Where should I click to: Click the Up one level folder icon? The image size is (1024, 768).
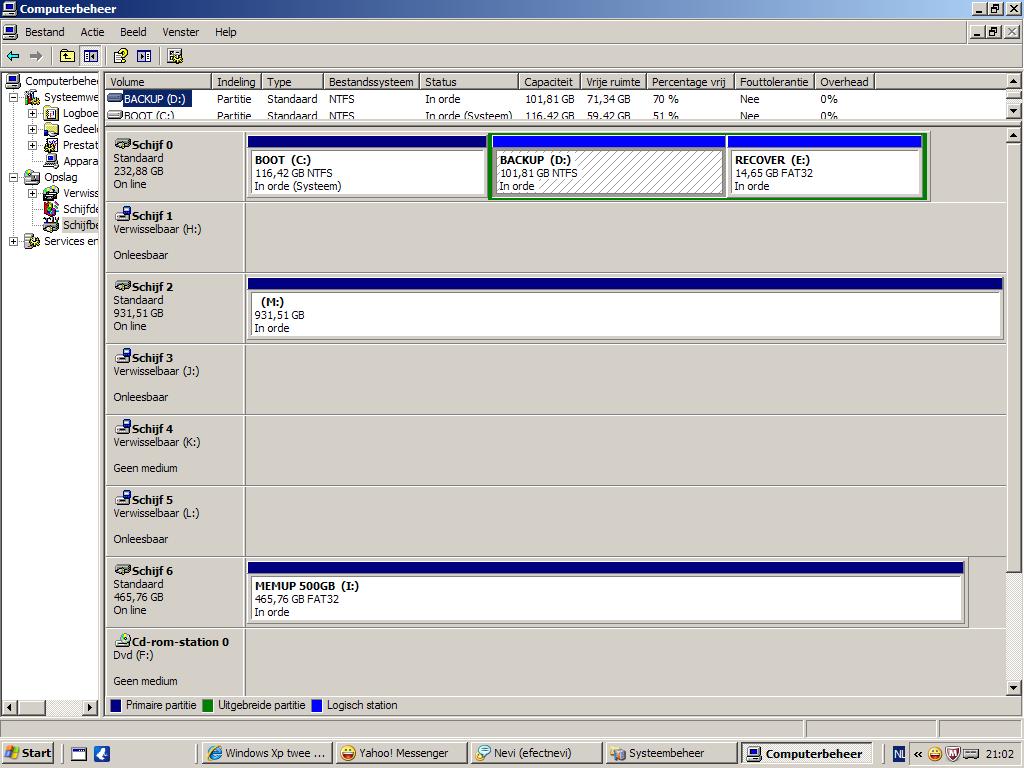click(x=67, y=56)
